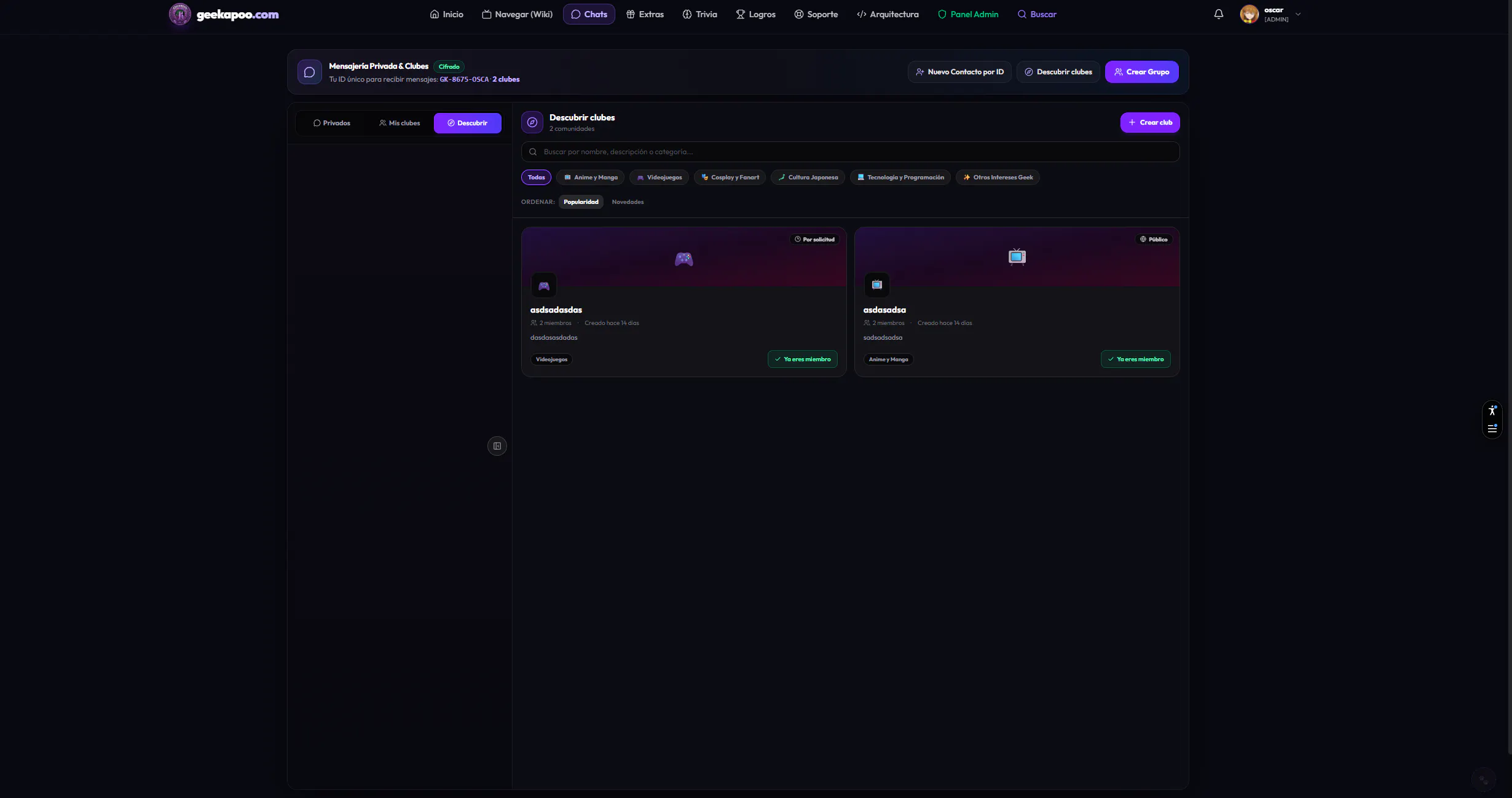Click oscar's profile avatar picture
The image size is (1512, 798).
pyautogui.click(x=1249, y=14)
